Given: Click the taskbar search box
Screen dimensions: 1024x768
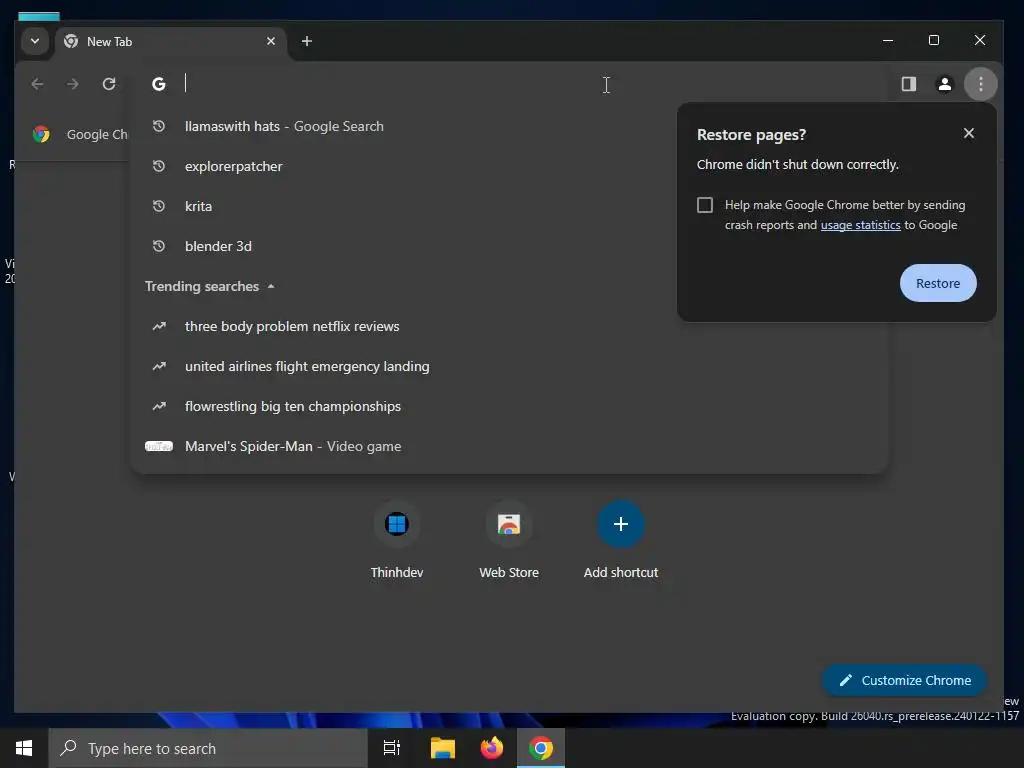Looking at the screenshot, I should click(208, 748).
